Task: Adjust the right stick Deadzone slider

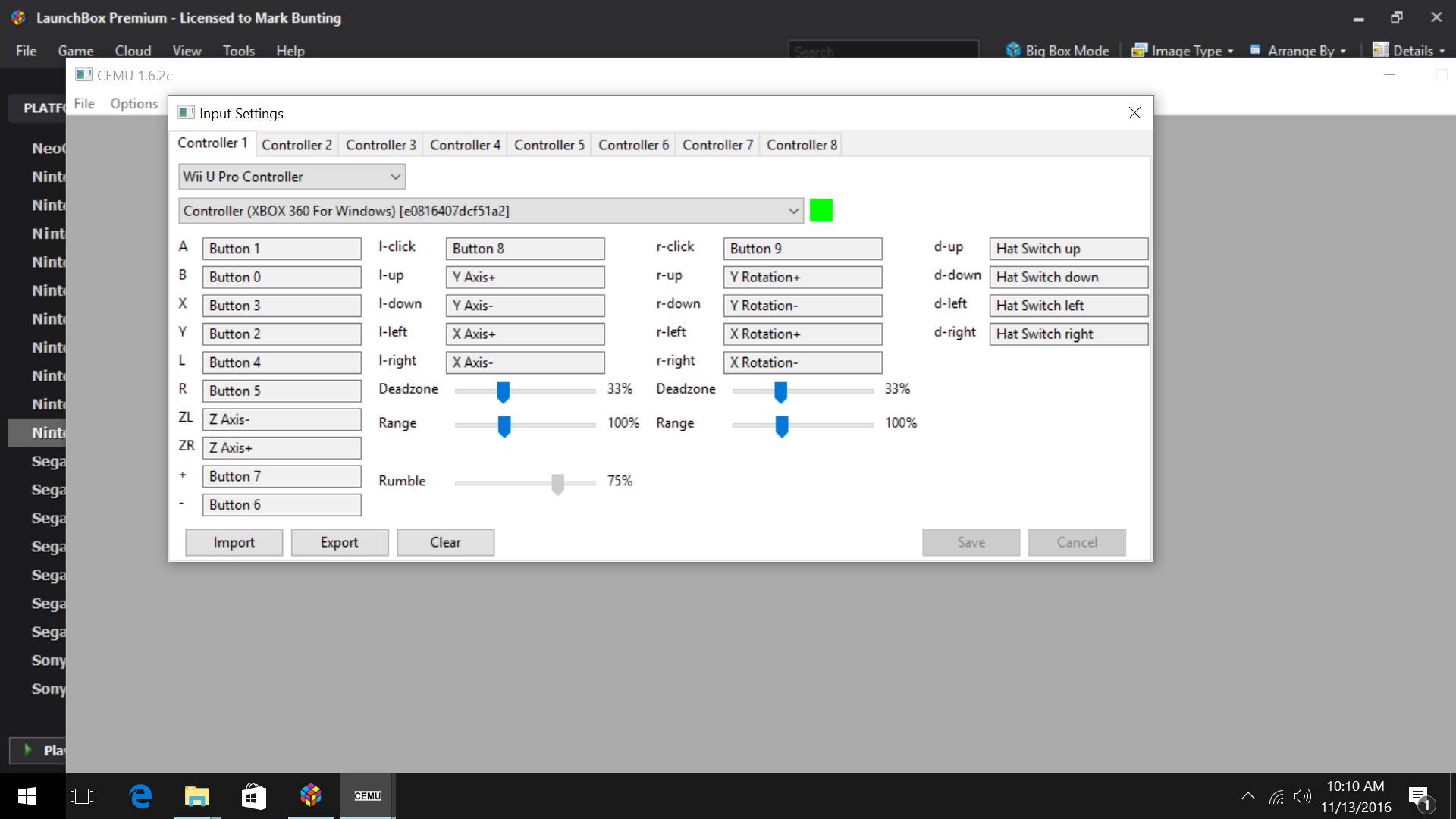Action: coord(780,391)
